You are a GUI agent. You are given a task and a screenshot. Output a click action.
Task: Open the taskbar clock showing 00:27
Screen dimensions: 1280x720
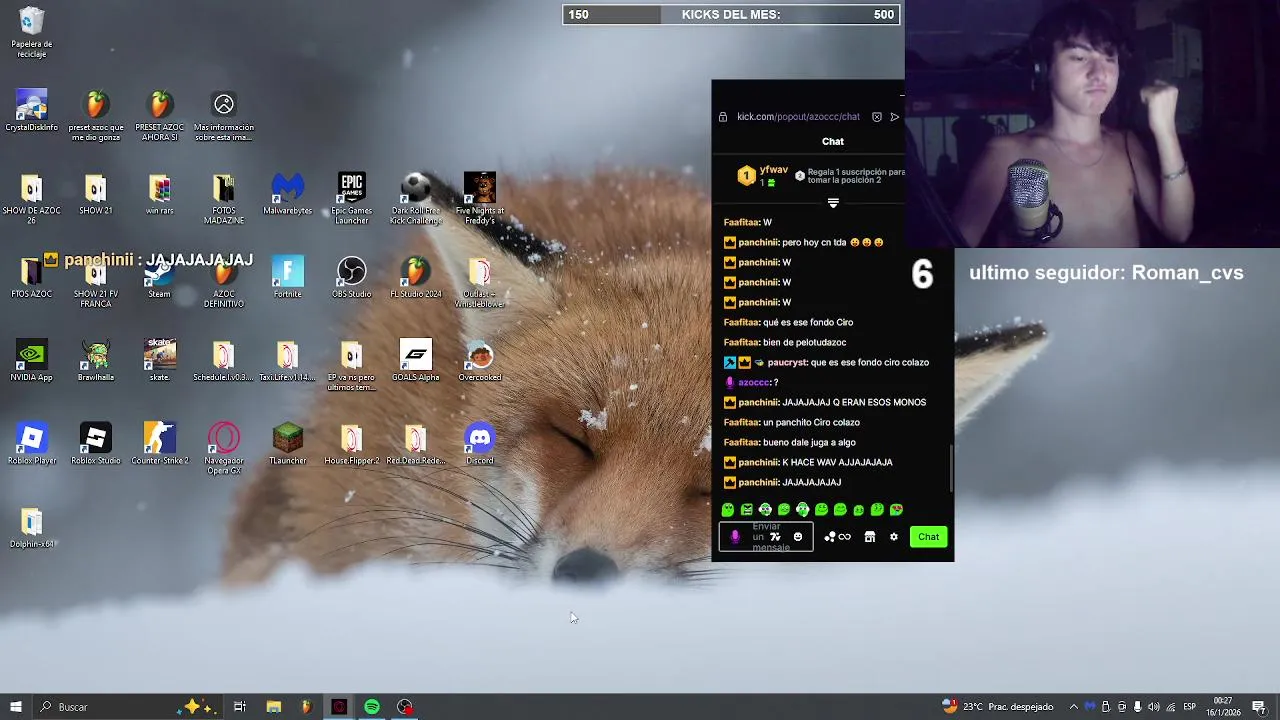[1223, 706]
